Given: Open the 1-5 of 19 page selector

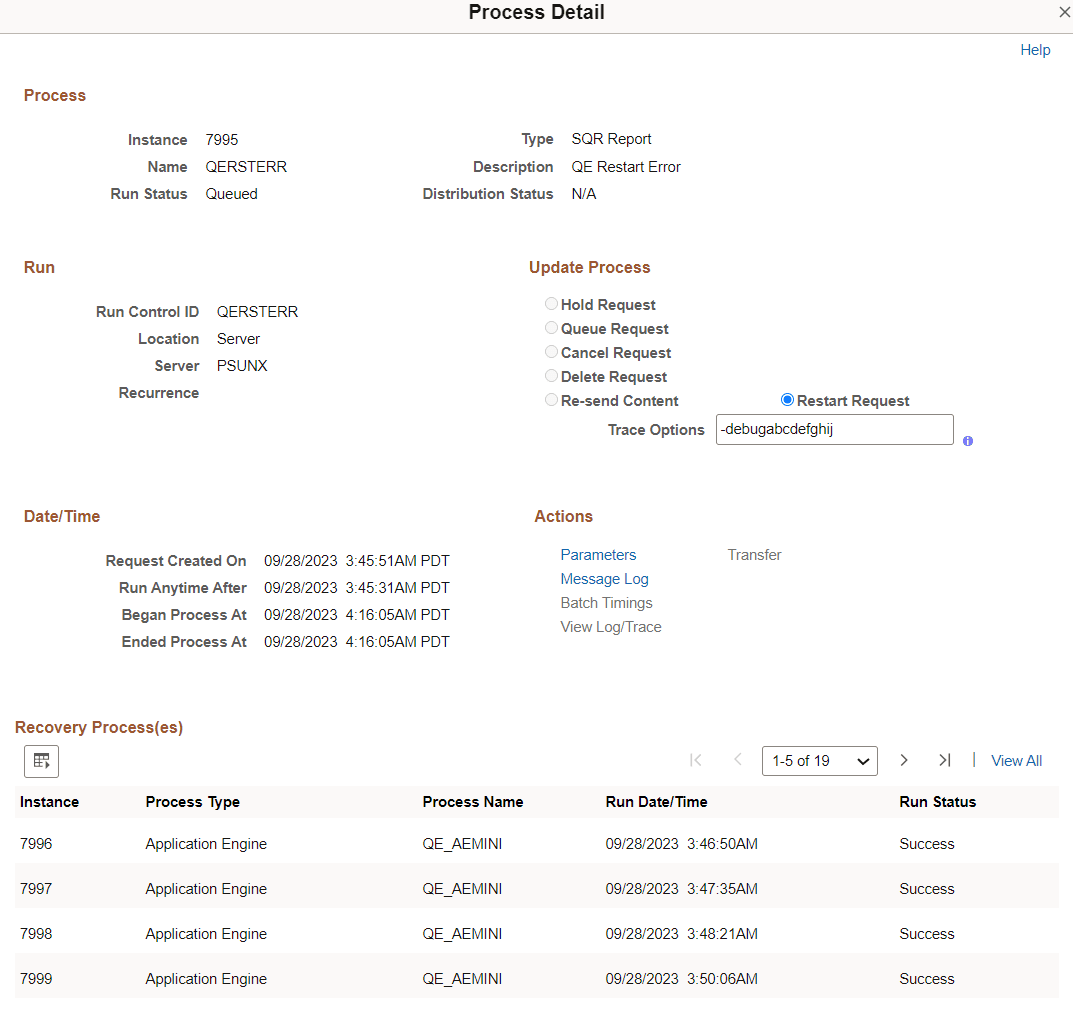Looking at the screenshot, I should (x=819, y=760).
